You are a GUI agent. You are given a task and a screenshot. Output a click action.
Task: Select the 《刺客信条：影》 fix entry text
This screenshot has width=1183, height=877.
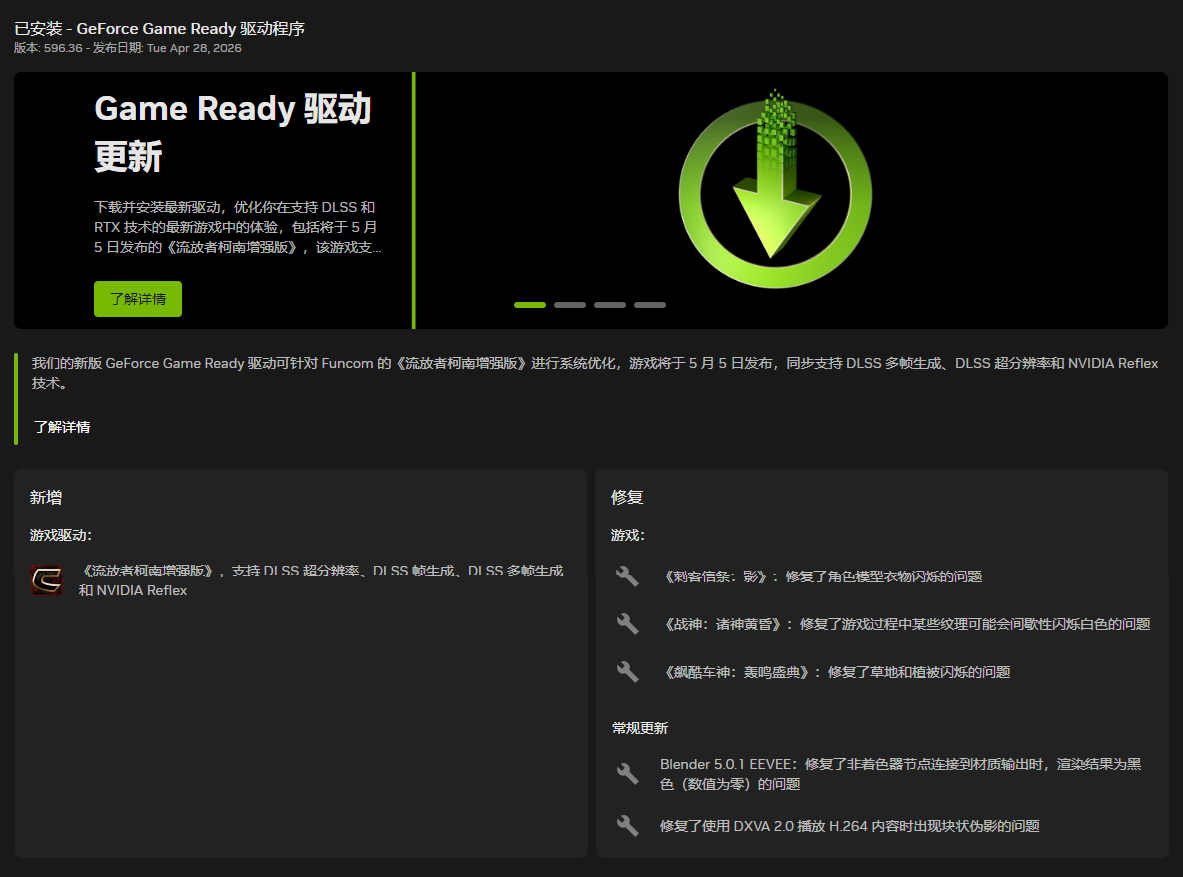tap(821, 577)
